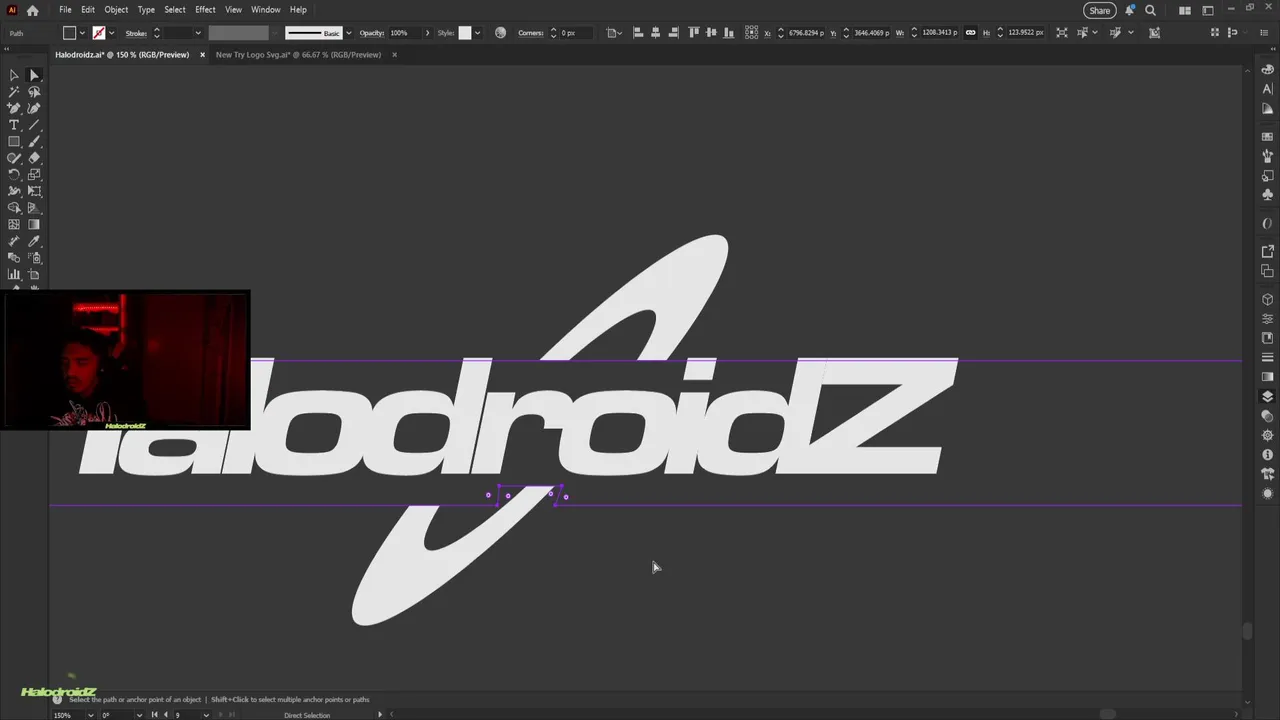Screen dimensions: 1280x720
Task: Activate the Pen tool
Action: (14, 108)
